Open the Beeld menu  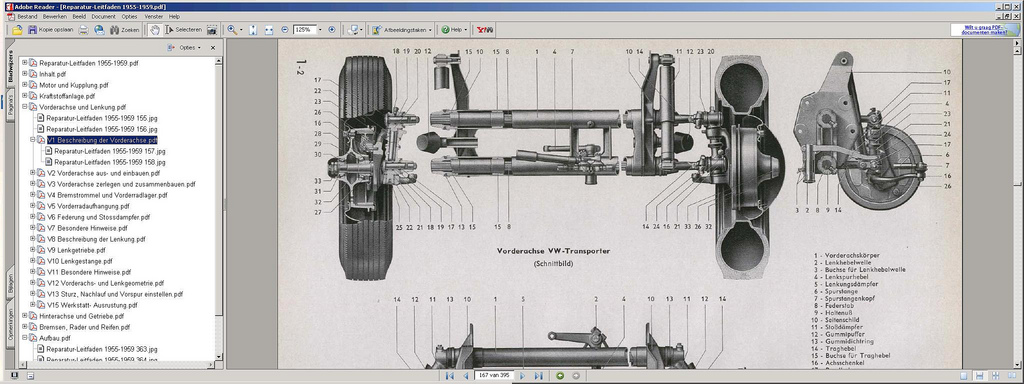tap(79, 16)
